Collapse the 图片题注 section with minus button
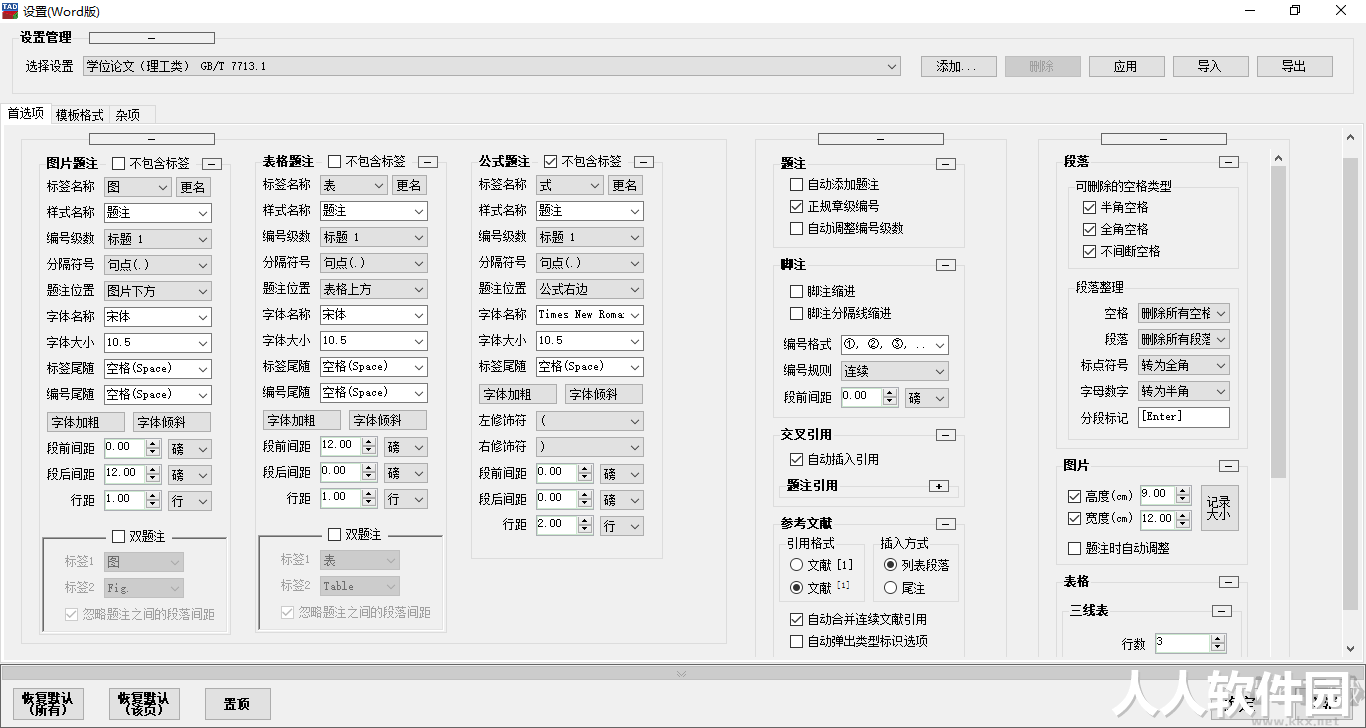The height and width of the screenshot is (728, 1366). [x=213, y=163]
